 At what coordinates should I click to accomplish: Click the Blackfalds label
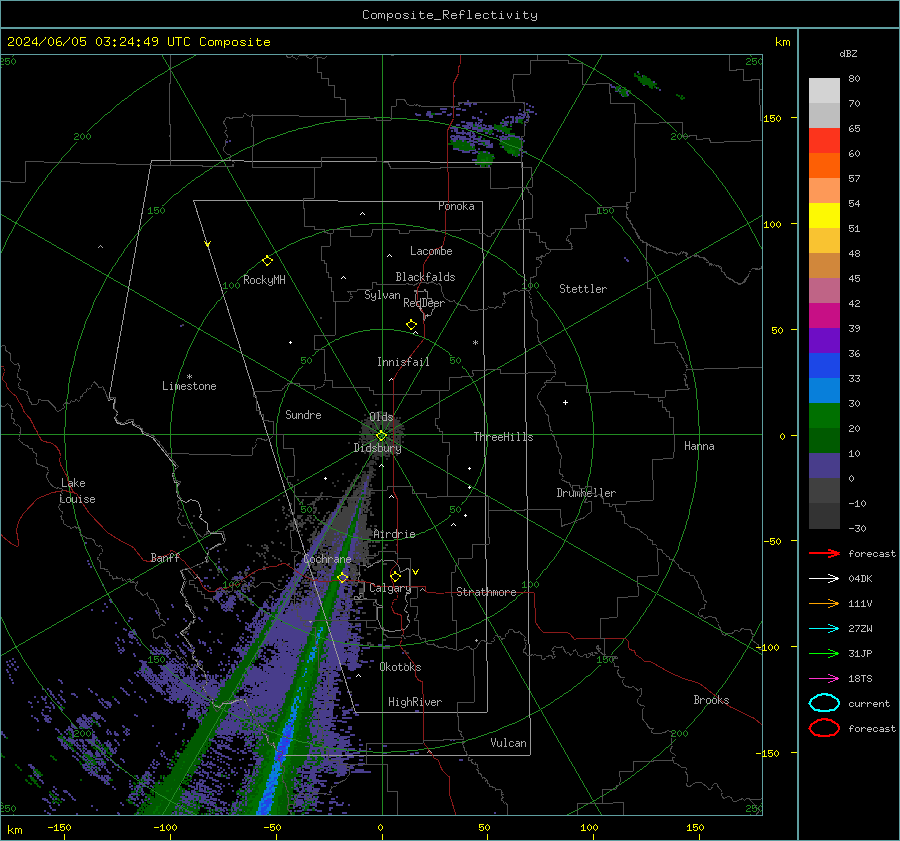pos(425,277)
